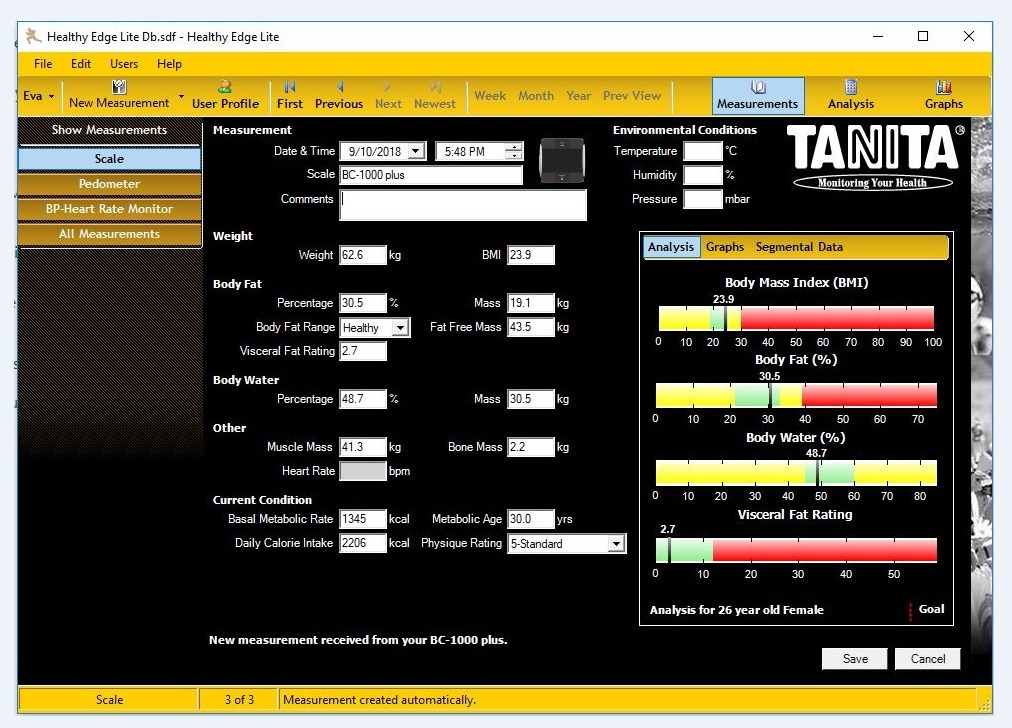
Task: Click the Temperature input field
Action: coord(703,151)
